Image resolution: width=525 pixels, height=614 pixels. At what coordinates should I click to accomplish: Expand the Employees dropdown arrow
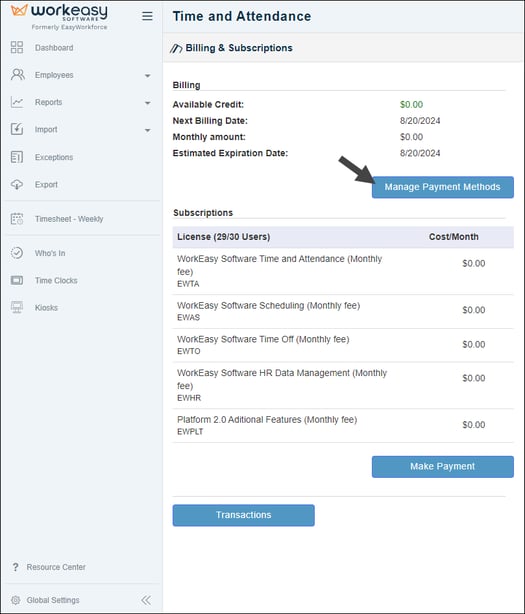148,76
